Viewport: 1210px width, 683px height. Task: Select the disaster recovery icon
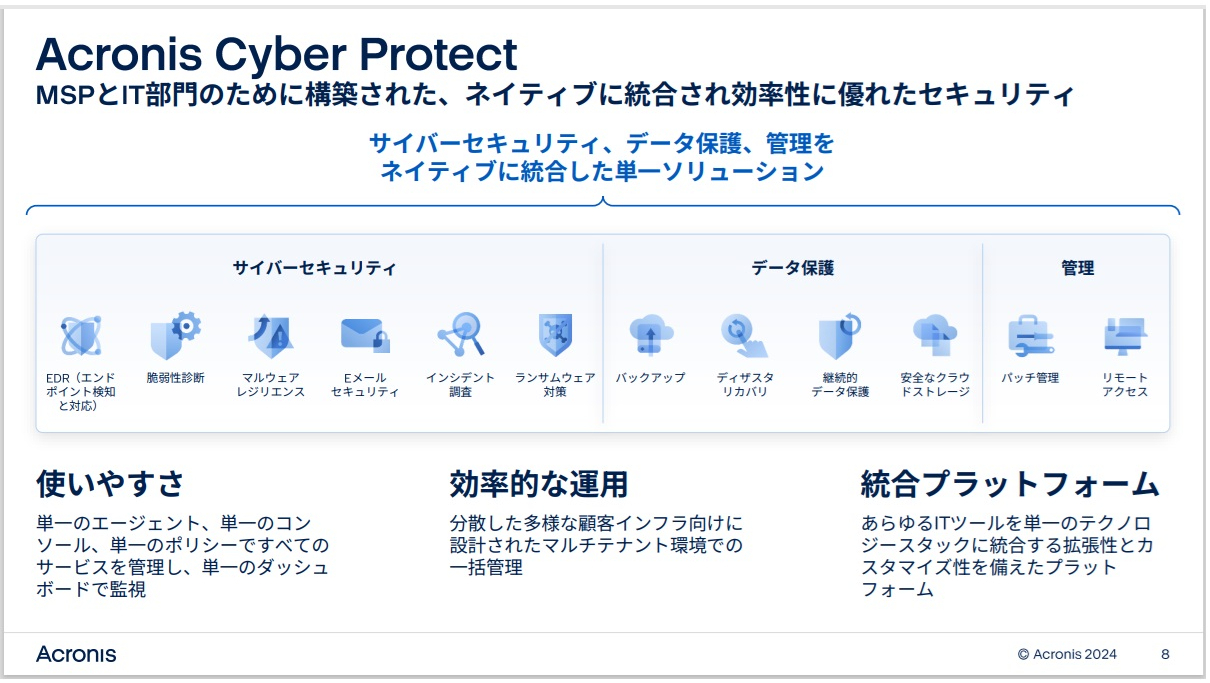pos(744,336)
